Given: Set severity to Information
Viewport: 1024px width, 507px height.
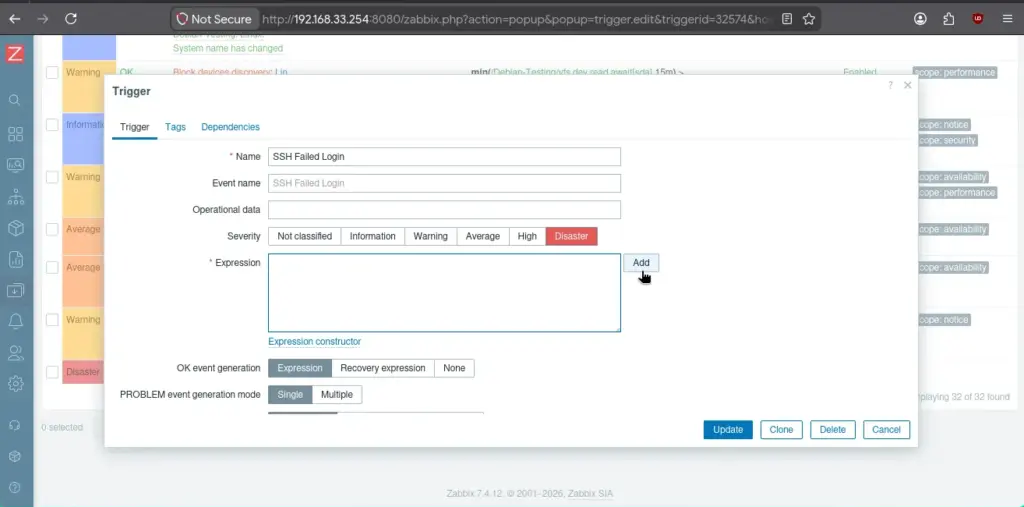Looking at the screenshot, I should pyautogui.click(x=372, y=236).
